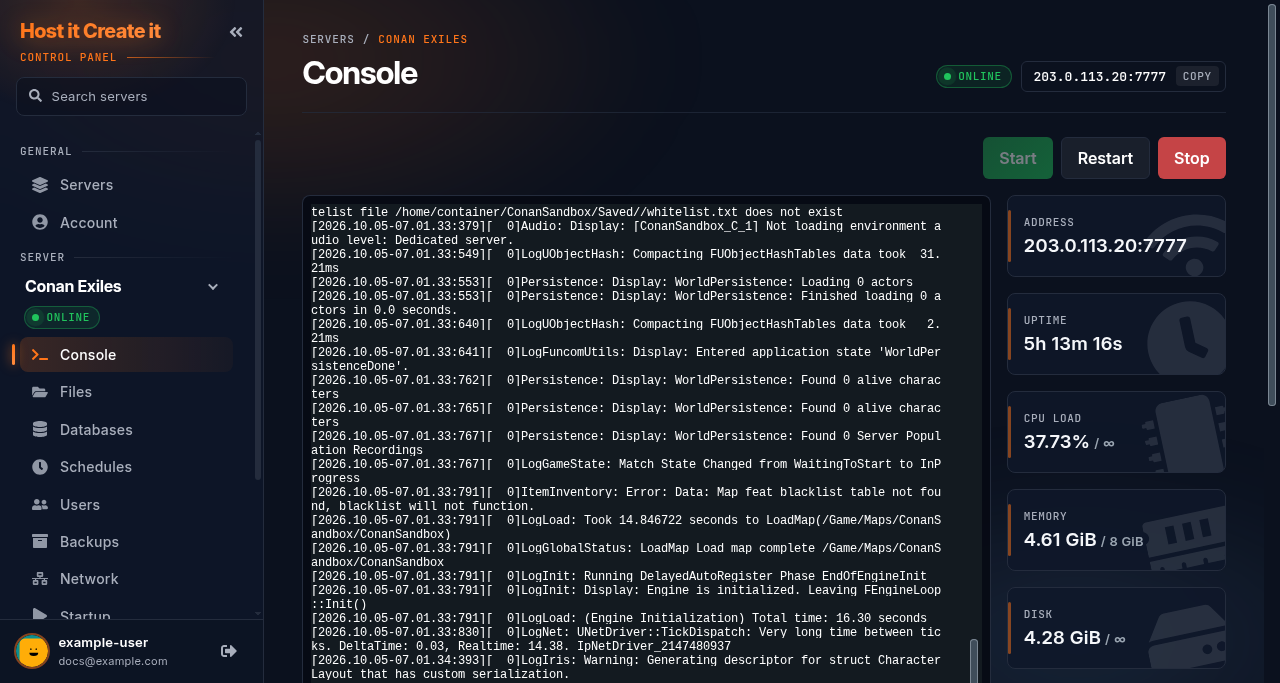Go to the Databases section
The height and width of the screenshot is (683, 1280).
(x=126, y=429)
